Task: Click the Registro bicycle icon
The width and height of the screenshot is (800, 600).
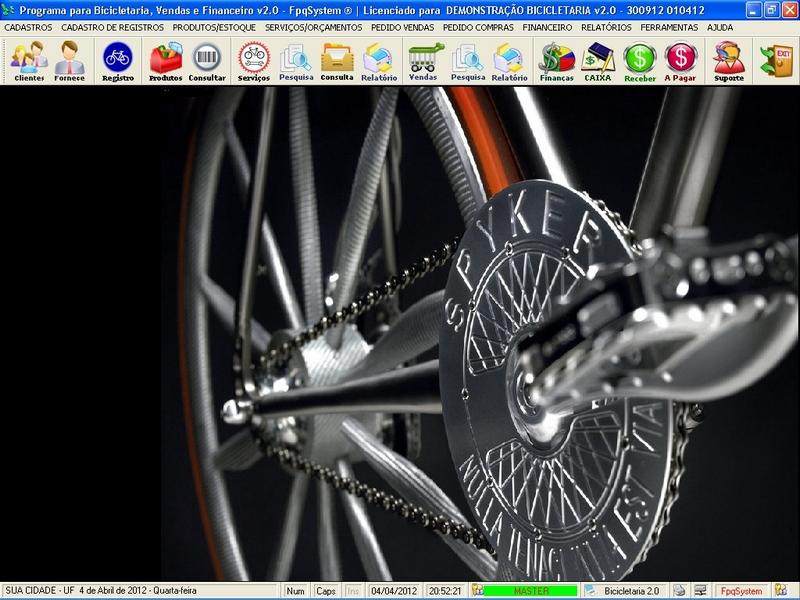Action: [x=118, y=61]
